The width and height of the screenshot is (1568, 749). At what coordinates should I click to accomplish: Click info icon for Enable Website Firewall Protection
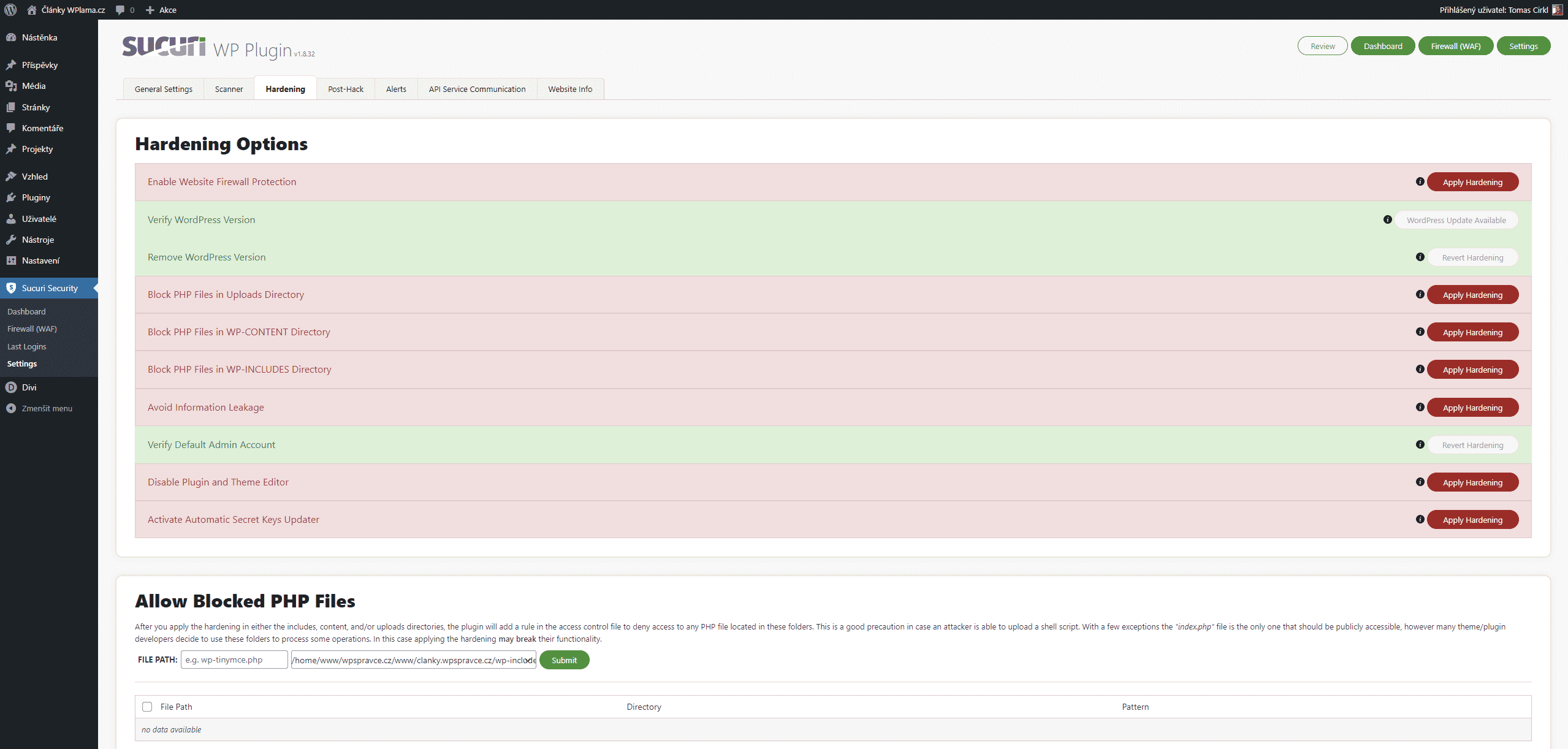pyautogui.click(x=1420, y=181)
